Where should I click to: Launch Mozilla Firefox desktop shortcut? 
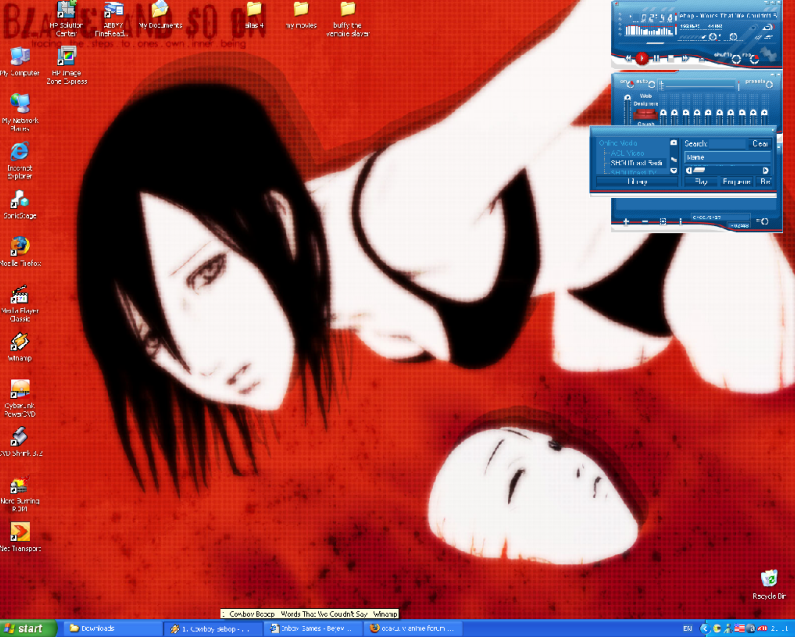click(x=20, y=252)
